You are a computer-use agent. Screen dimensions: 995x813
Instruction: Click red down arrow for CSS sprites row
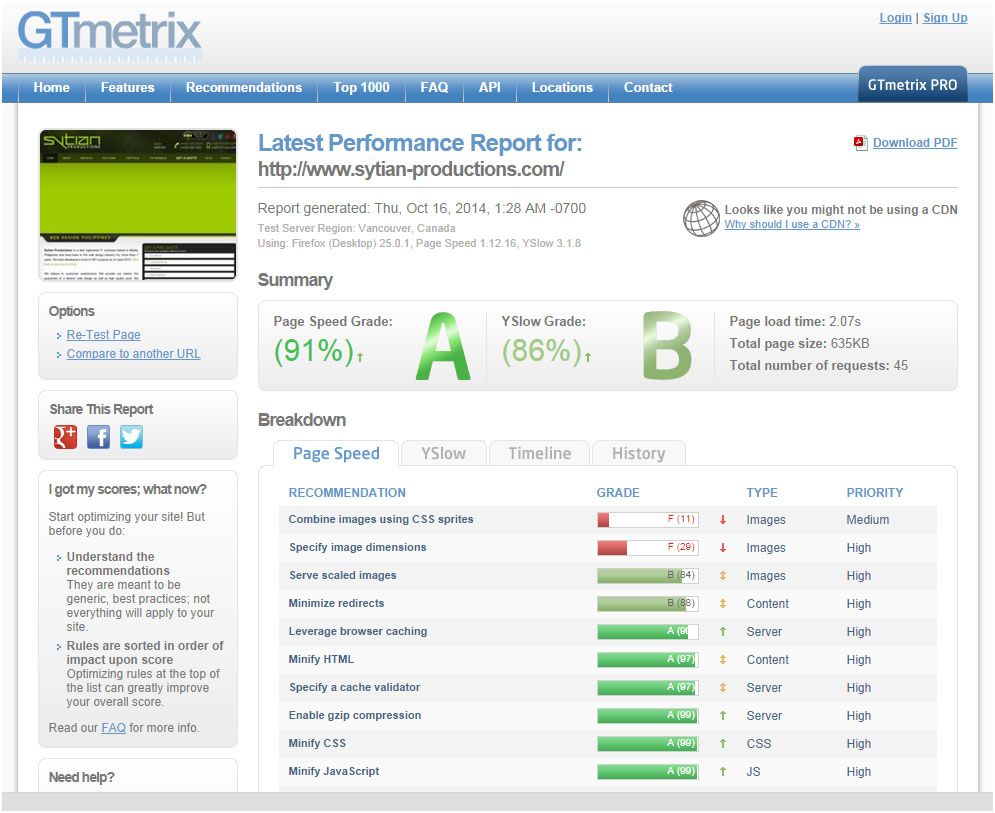coord(722,520)
